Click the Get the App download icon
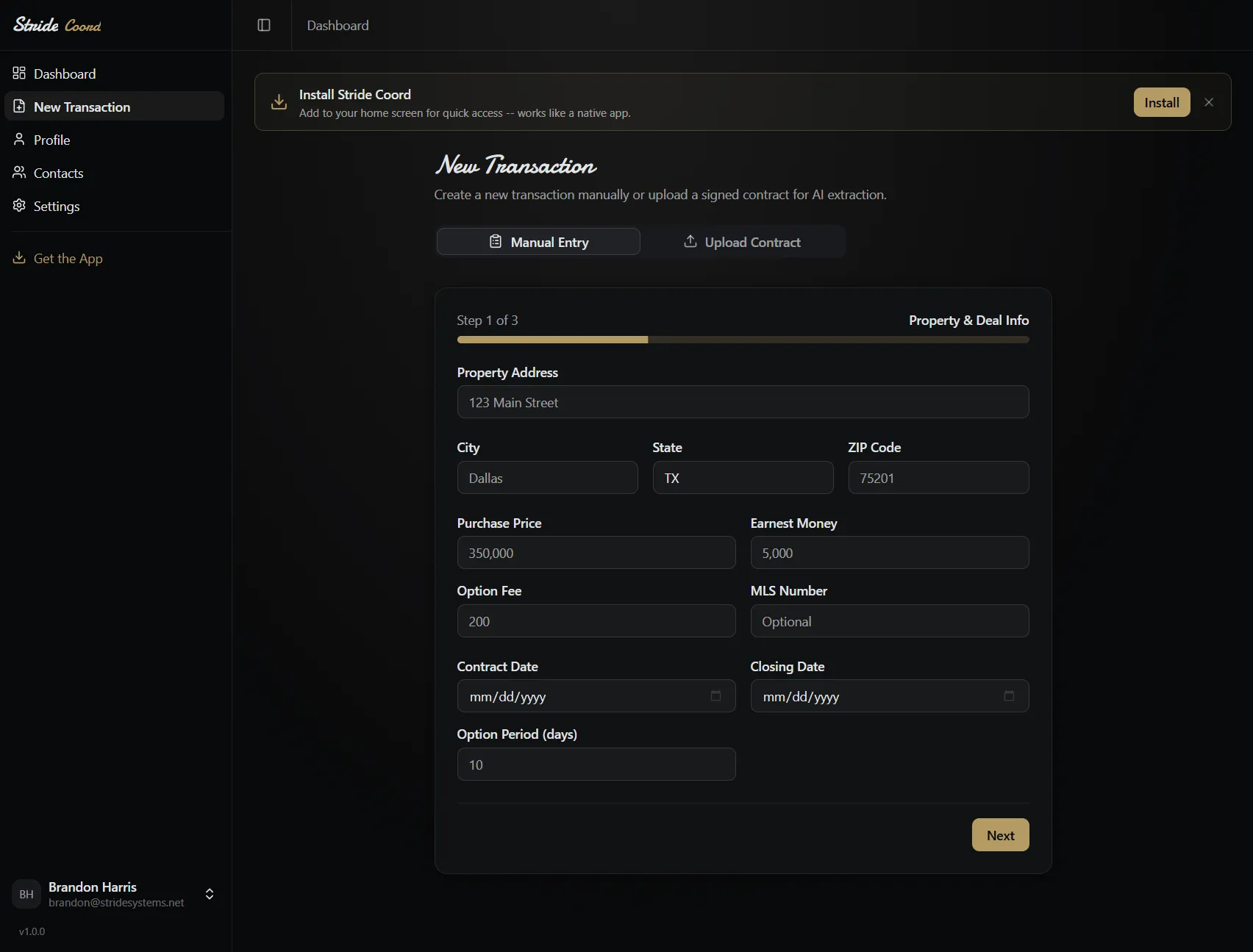This screenshot has width=1253, height=952. (18, 258)
